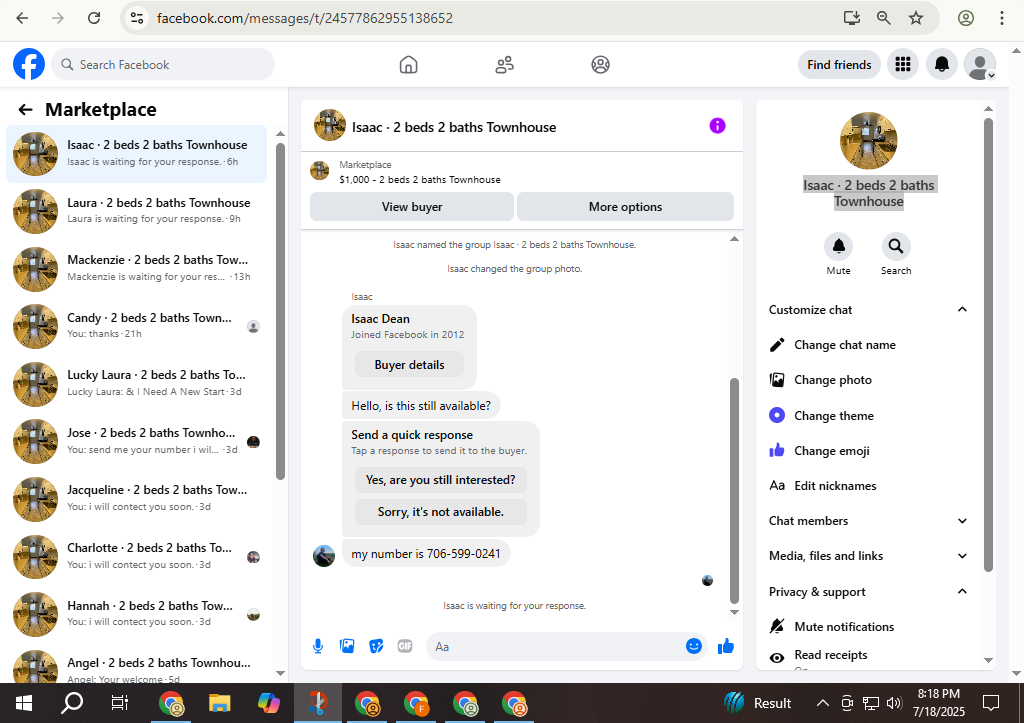Click the Find friends button
This screenshot has width=1024, height=723.
tap(839, 65)
